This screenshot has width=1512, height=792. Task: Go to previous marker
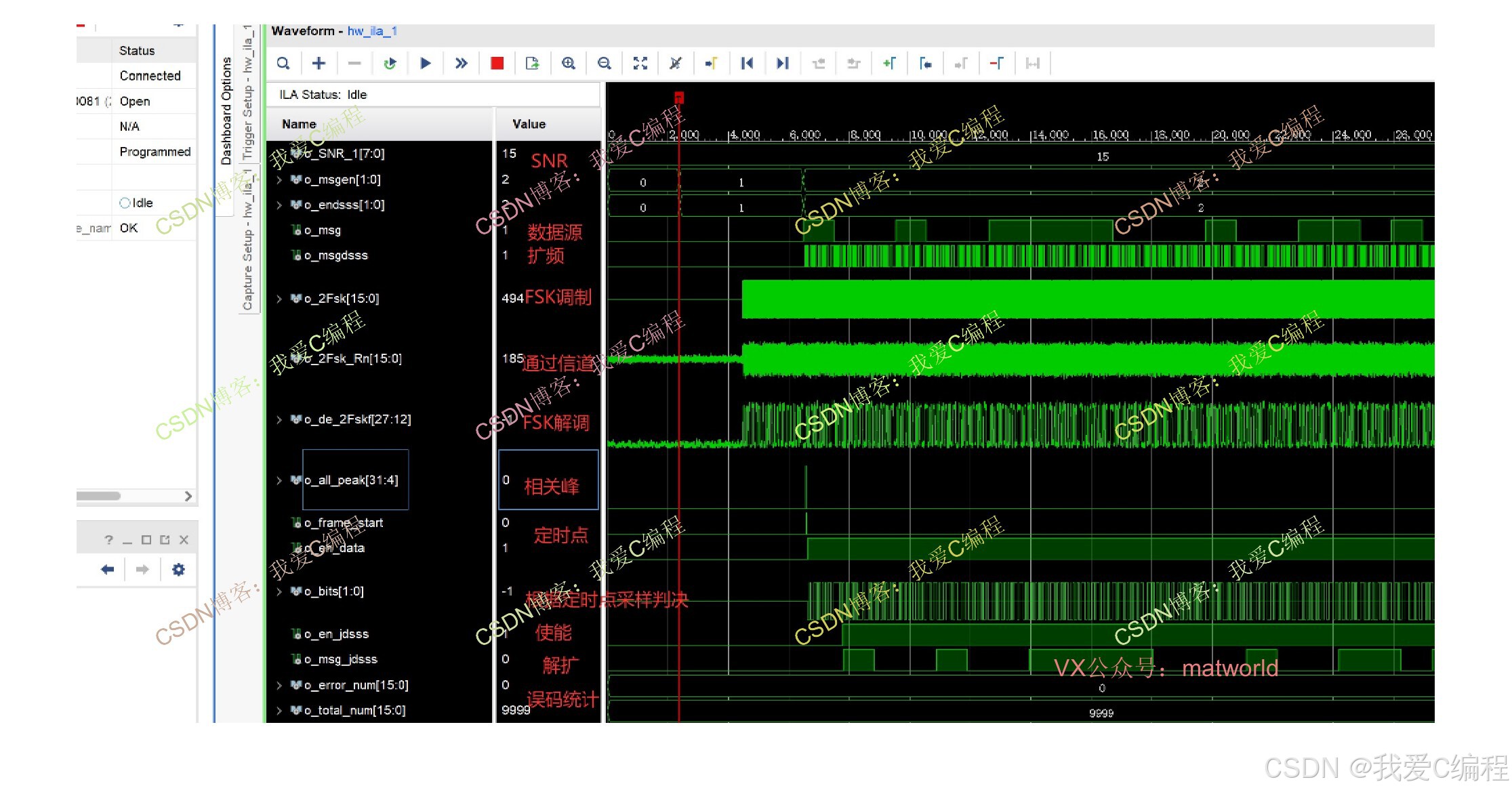pyautogui.click(x=925, y=63)
